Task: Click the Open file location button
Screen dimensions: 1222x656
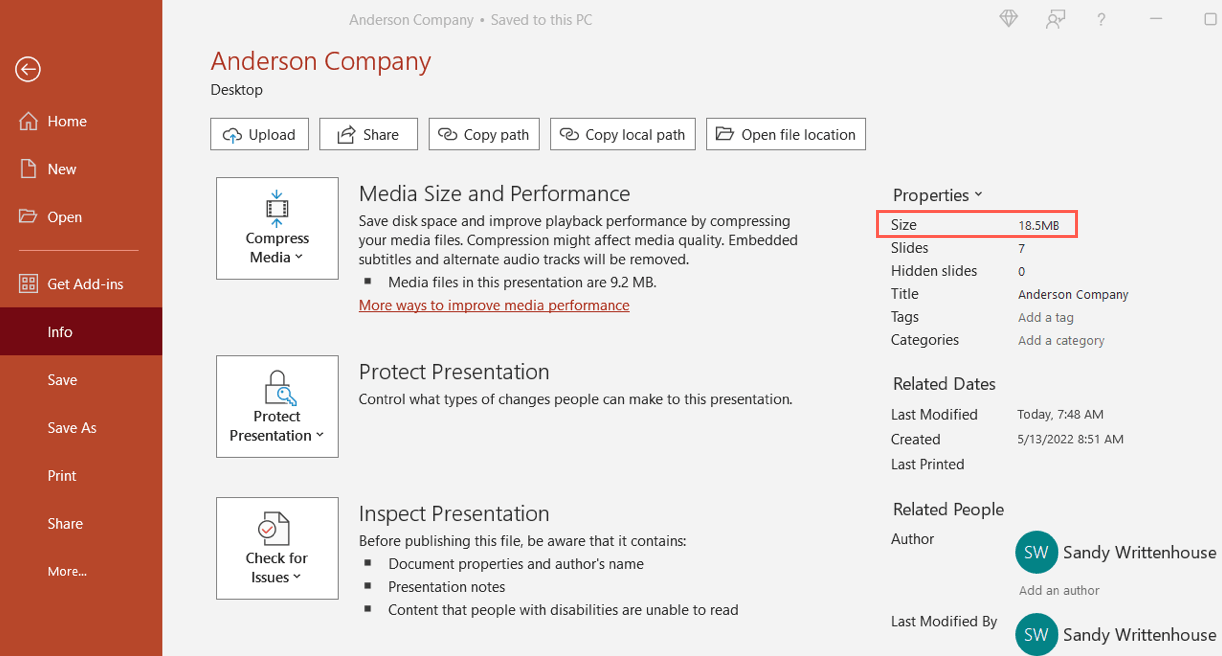Action: coord(785,134)
